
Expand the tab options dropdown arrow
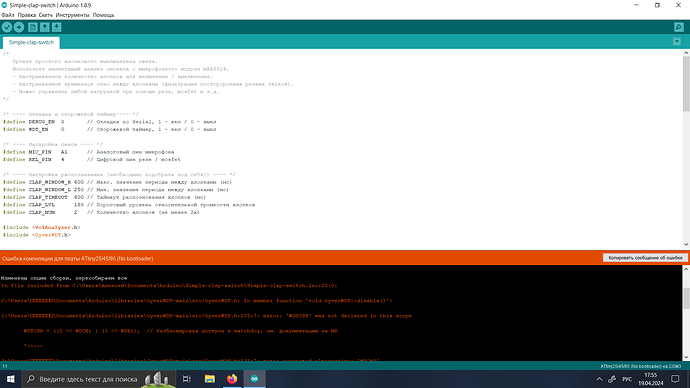(x=677, y=42)
